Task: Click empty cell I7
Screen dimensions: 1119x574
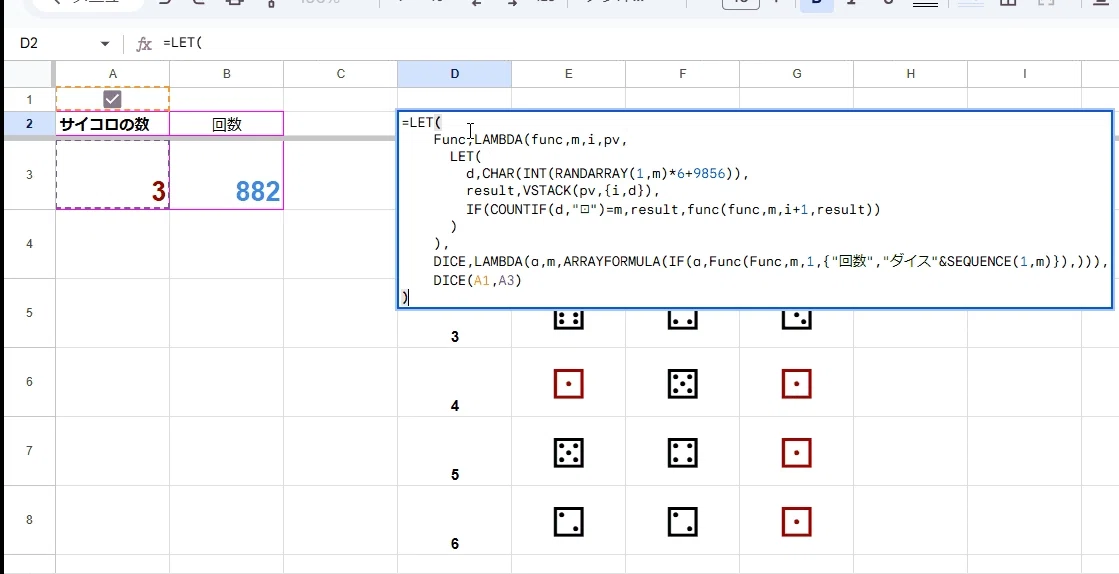Action: pyautogui.click(x=1025, y=451)
